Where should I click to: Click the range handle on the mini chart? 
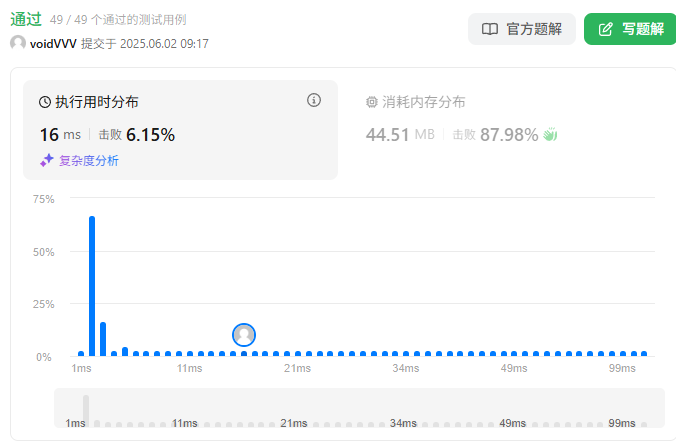pyautogui.click(x=86, y=409)
